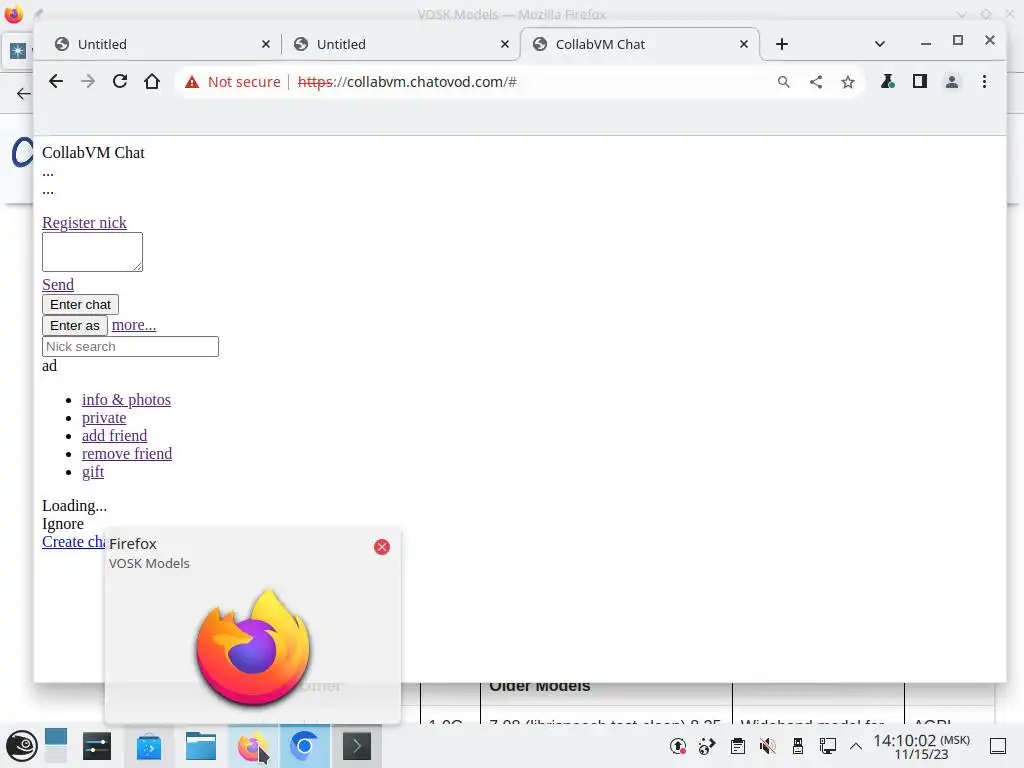The image size is (1024, 768).
Task: Focus the Nick search field
Action: 131,347
